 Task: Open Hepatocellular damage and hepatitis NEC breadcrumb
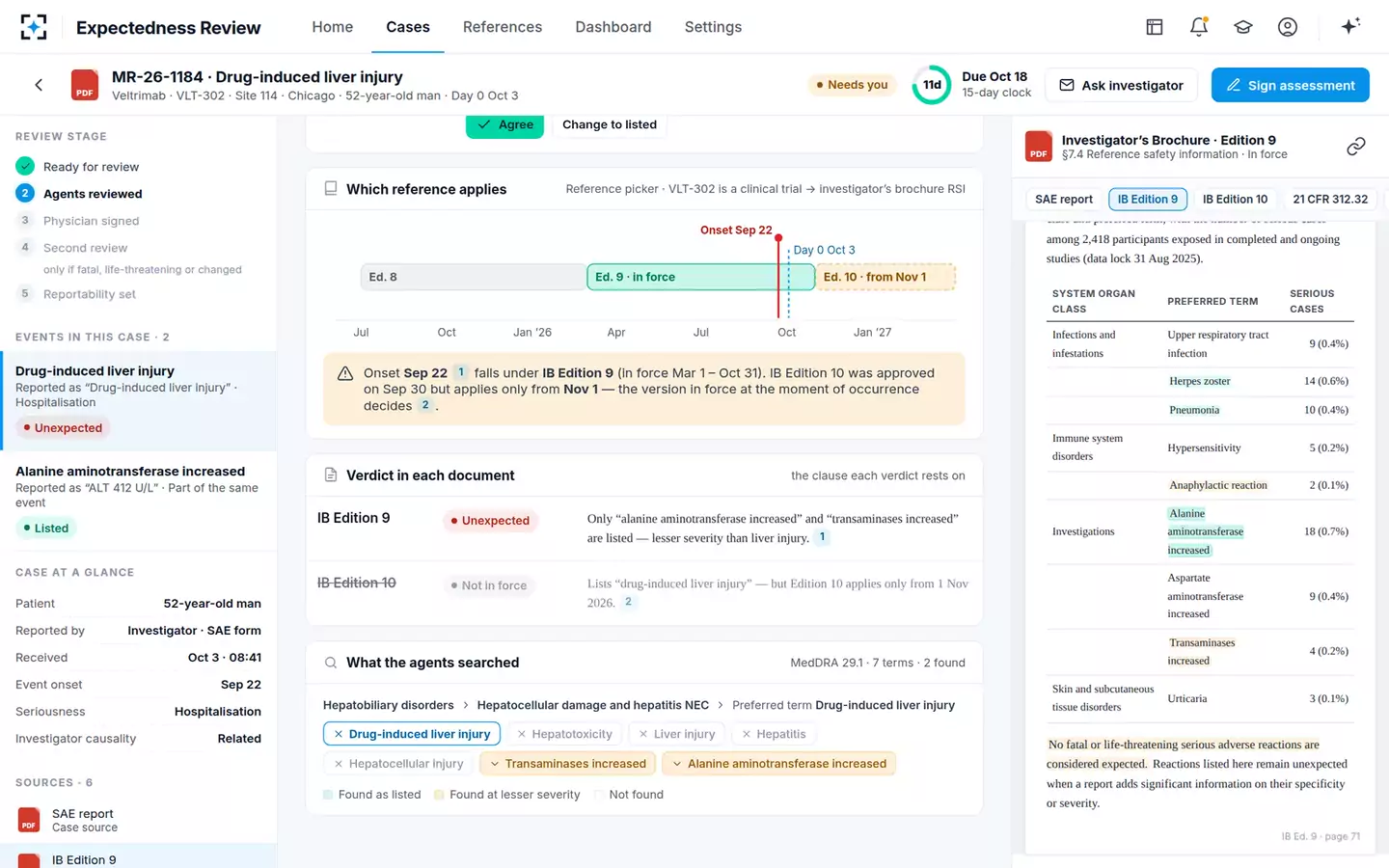pyautogui.click(x=593, y=705)
